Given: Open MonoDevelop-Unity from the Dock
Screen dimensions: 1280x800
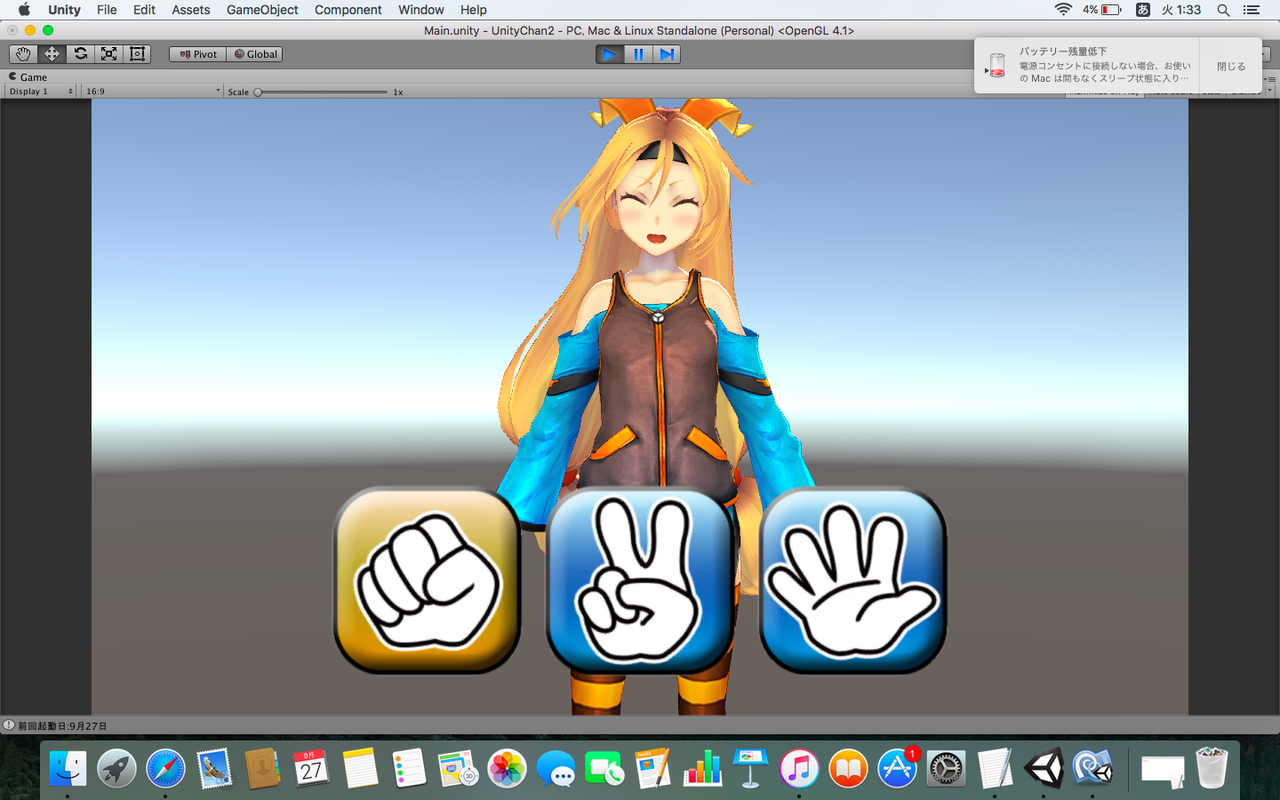Looking at the screenshot, I should click(x=1092, y=768).
